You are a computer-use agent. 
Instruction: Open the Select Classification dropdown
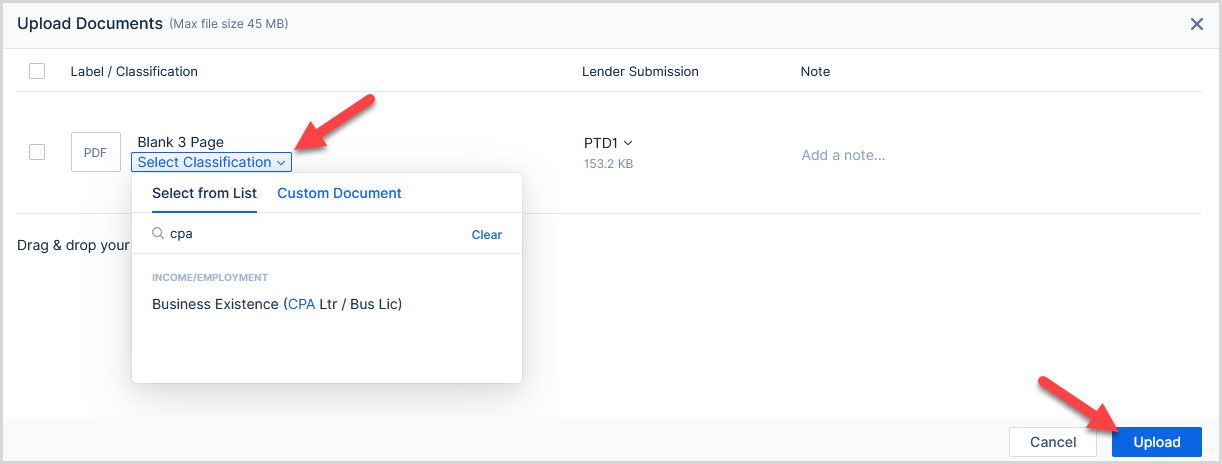click(x=211, y=162)
